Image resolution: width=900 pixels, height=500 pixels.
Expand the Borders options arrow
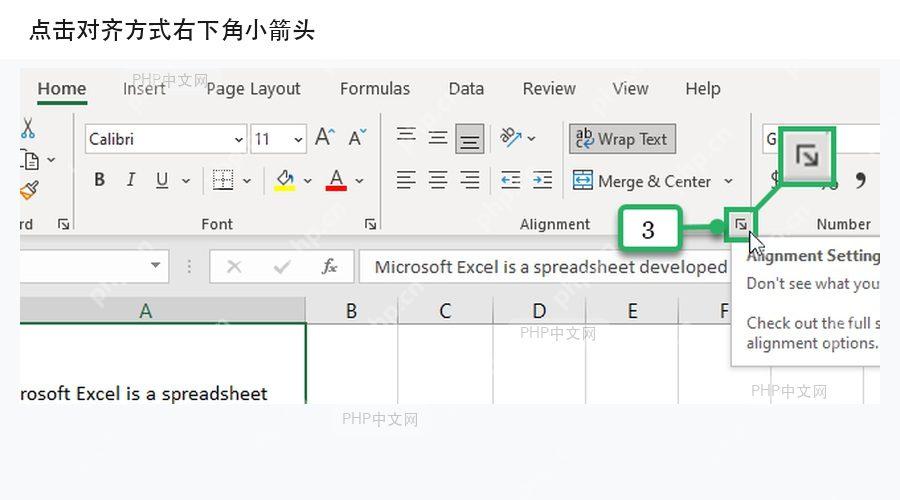(x=247, y=181)
